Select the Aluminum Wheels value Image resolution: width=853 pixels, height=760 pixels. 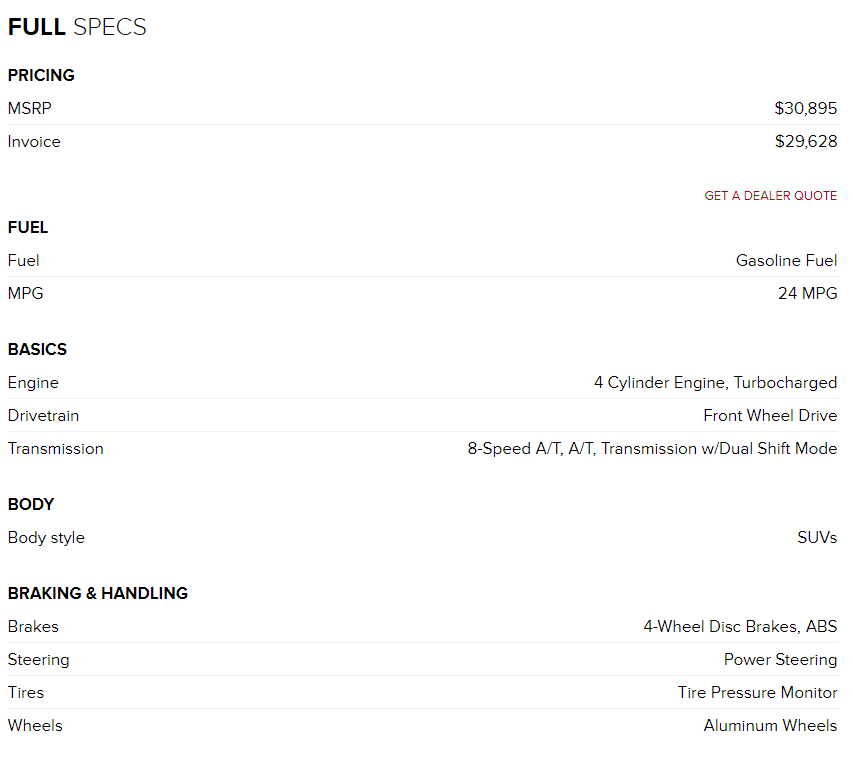tap(770, 725)
